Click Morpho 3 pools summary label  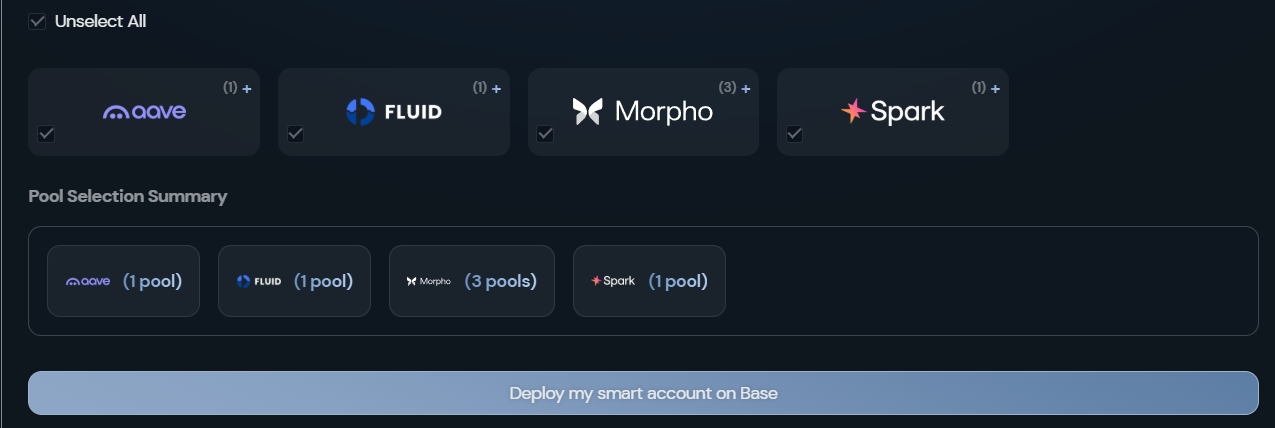pos(501,282)
